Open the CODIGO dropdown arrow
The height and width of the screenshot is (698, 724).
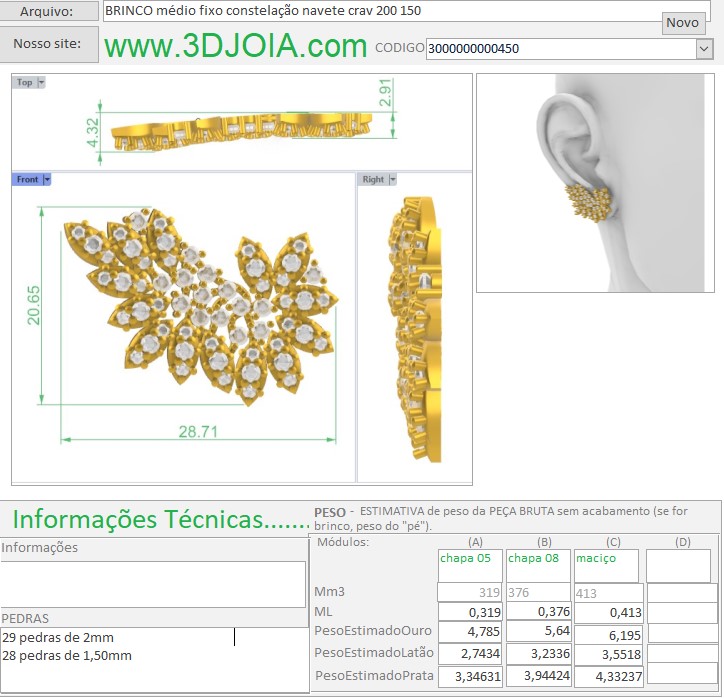[x=703, y=48]
